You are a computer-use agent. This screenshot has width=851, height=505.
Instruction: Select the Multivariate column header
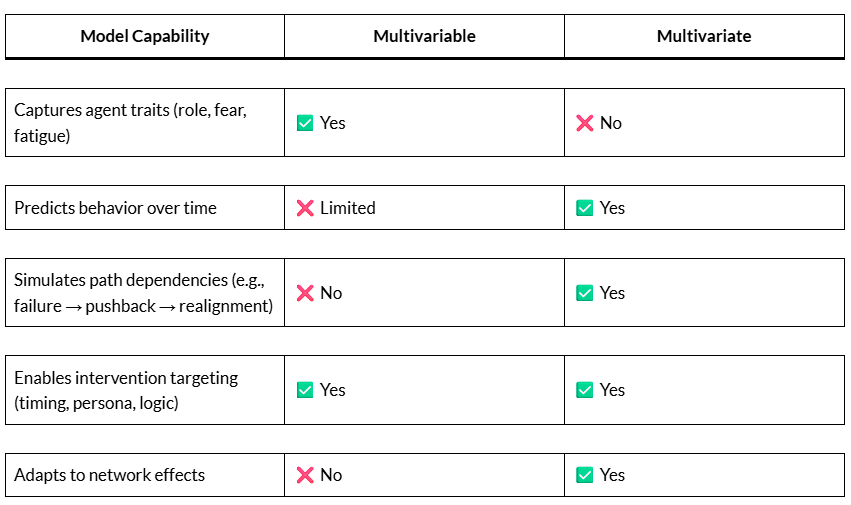click(704, 36)
